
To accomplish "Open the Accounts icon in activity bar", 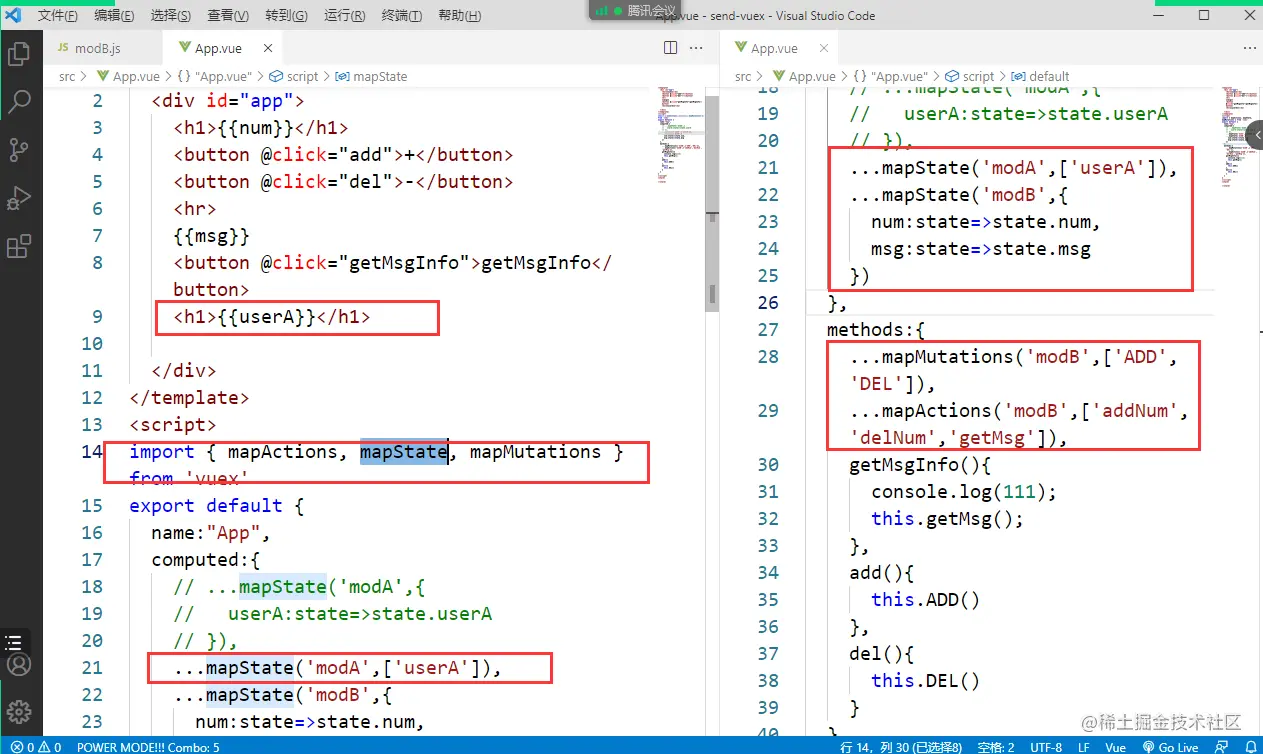I will pos(19,665).
